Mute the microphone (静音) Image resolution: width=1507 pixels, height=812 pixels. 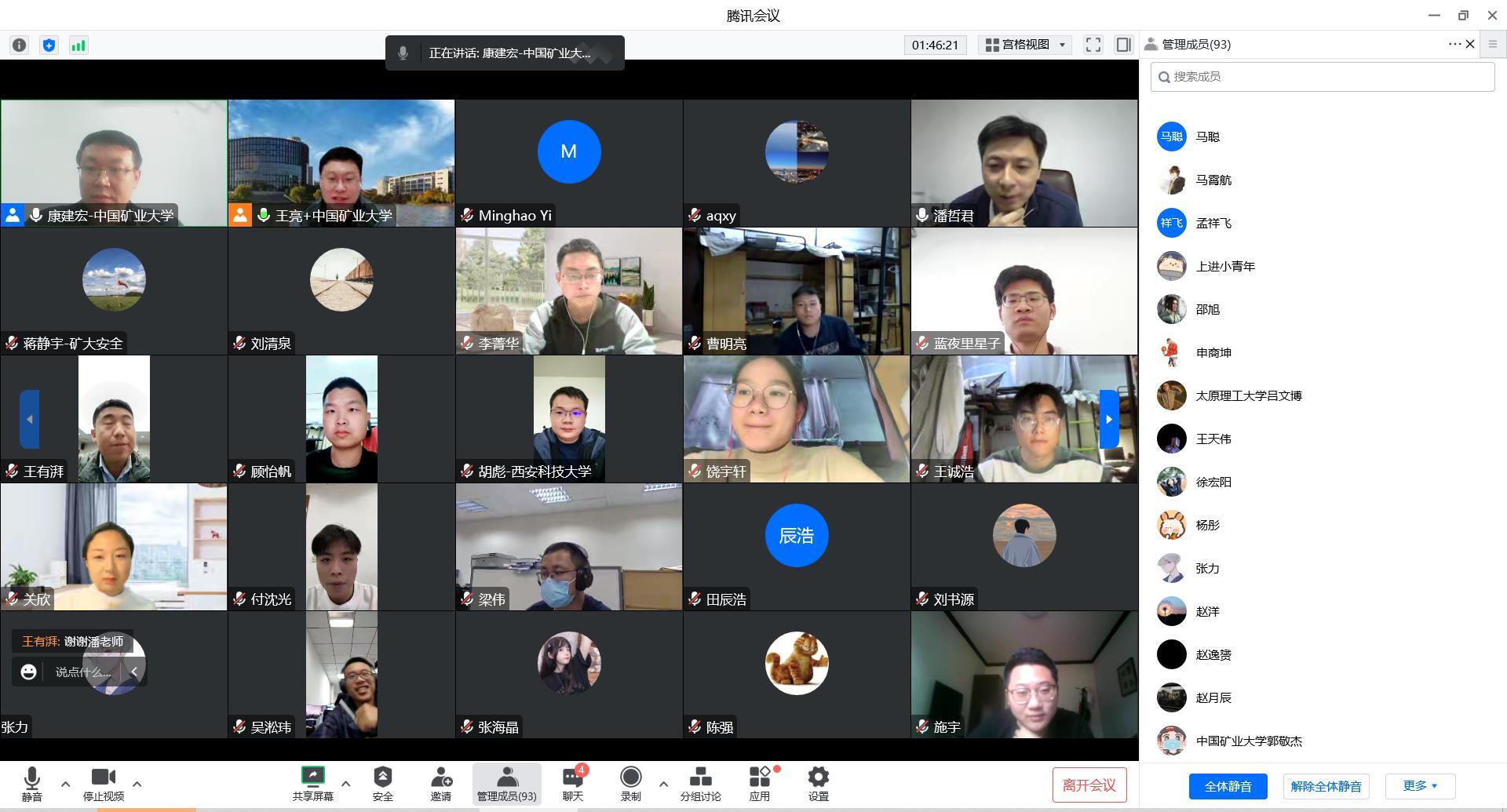[x=32, y=784]
